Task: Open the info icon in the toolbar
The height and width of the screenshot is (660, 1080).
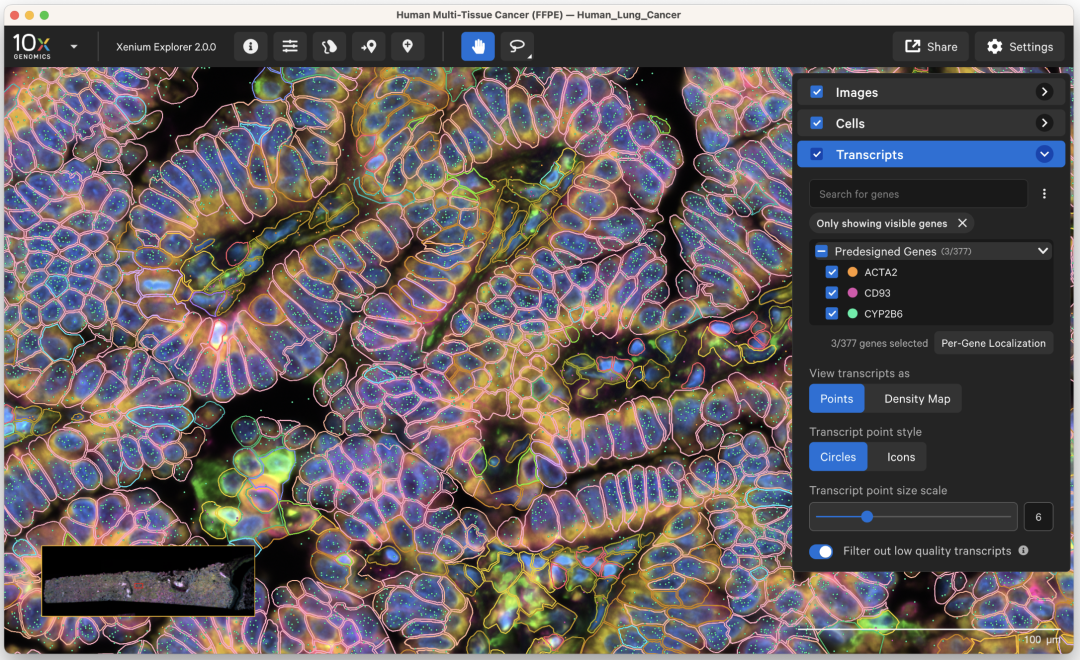Action: click(x=251, y=46)
